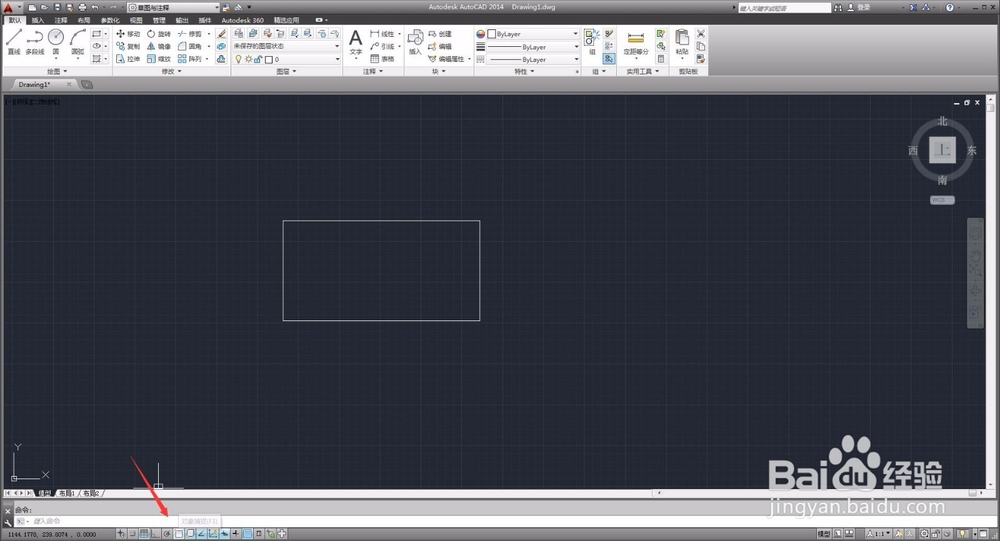Click the Undo arrow in quick access toolbar

(95, 7)
